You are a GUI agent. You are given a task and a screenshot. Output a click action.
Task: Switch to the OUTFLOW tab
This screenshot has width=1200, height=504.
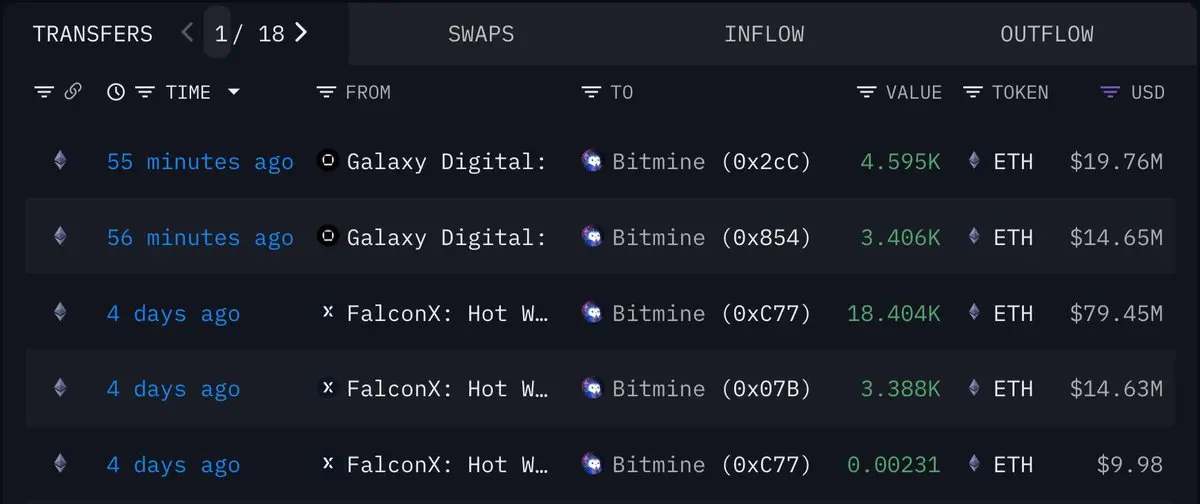1047,33
